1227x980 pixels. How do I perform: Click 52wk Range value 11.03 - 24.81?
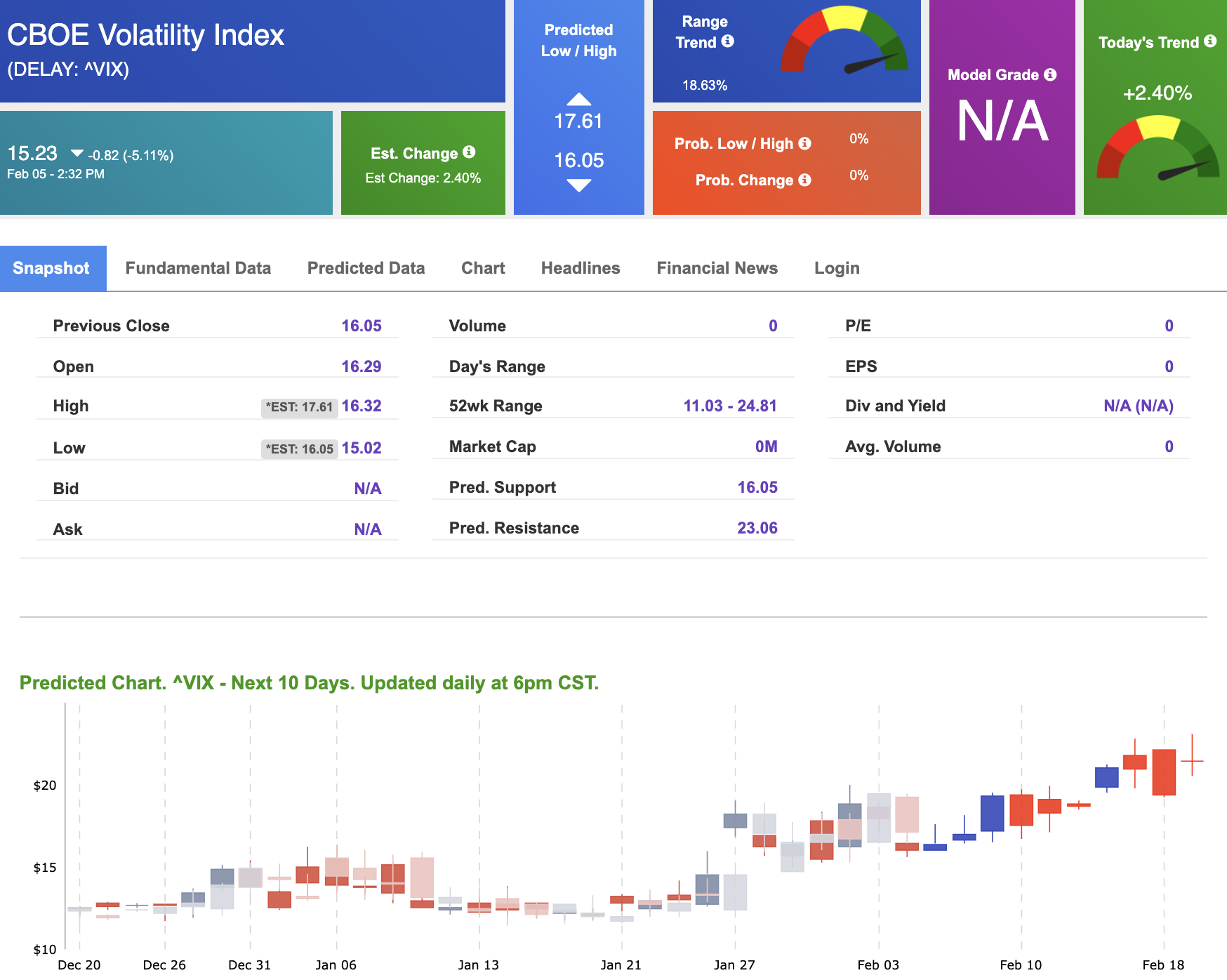point(730,406)
